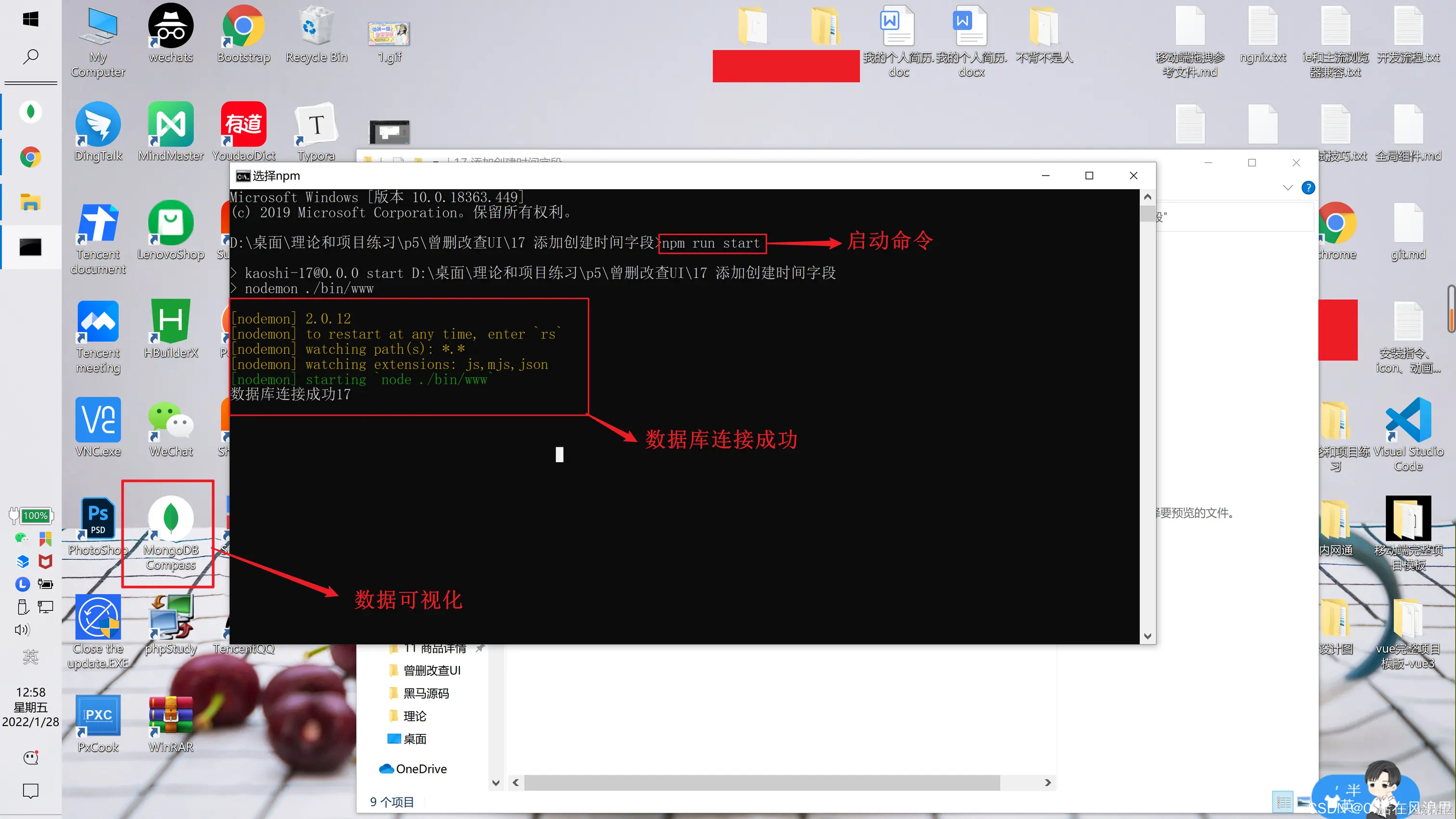Screen dimensions: 1456x819
Task: Open the taskbar search magnifier
Action: tap(30, 56)
